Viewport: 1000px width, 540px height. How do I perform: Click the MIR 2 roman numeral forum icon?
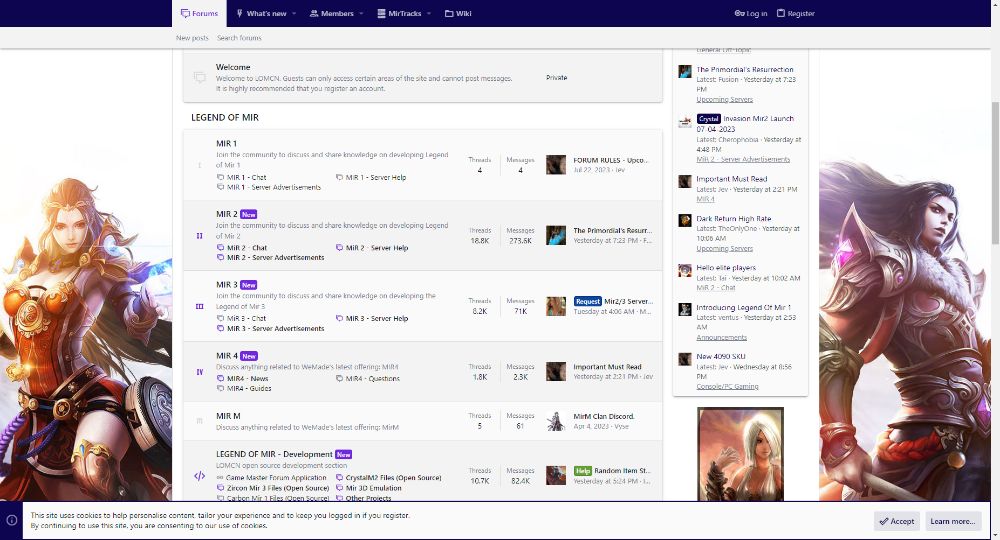pos(199,236)
